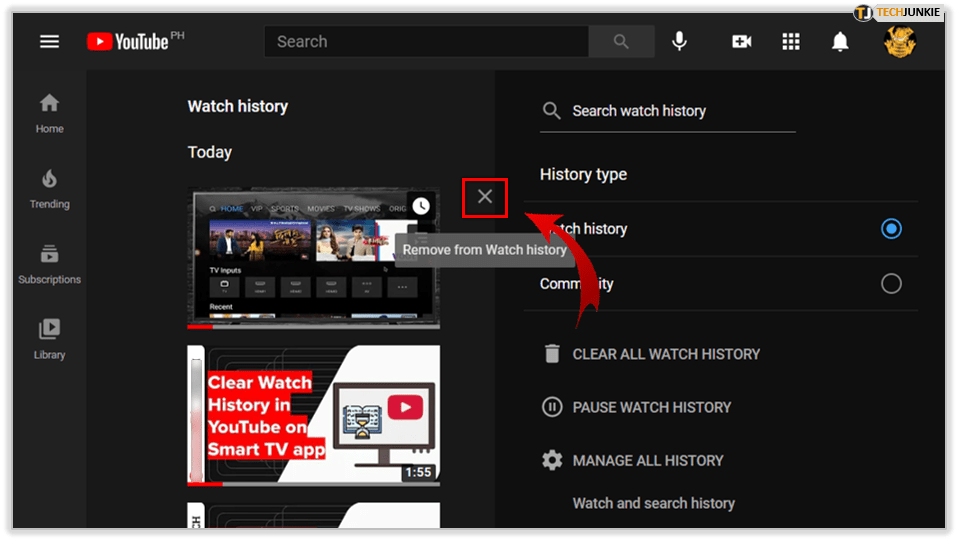This screenshot has height=541, width=958.
Task: Select the Community radio button
Action: [x=890, y=284]
